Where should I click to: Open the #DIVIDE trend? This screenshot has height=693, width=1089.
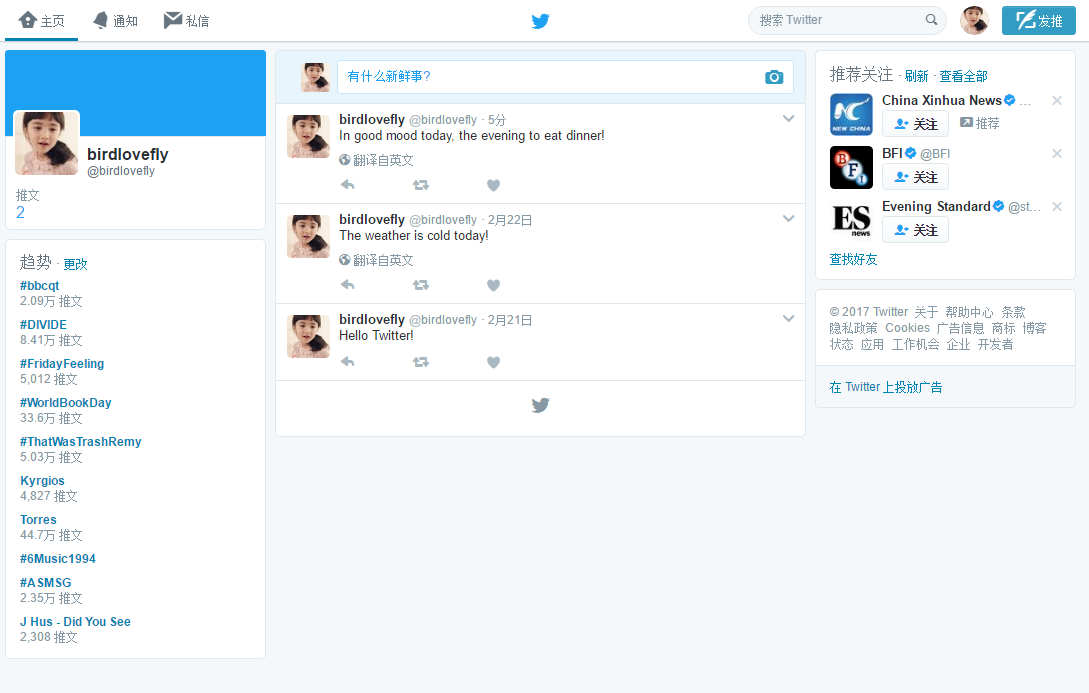tap(43, 324)
